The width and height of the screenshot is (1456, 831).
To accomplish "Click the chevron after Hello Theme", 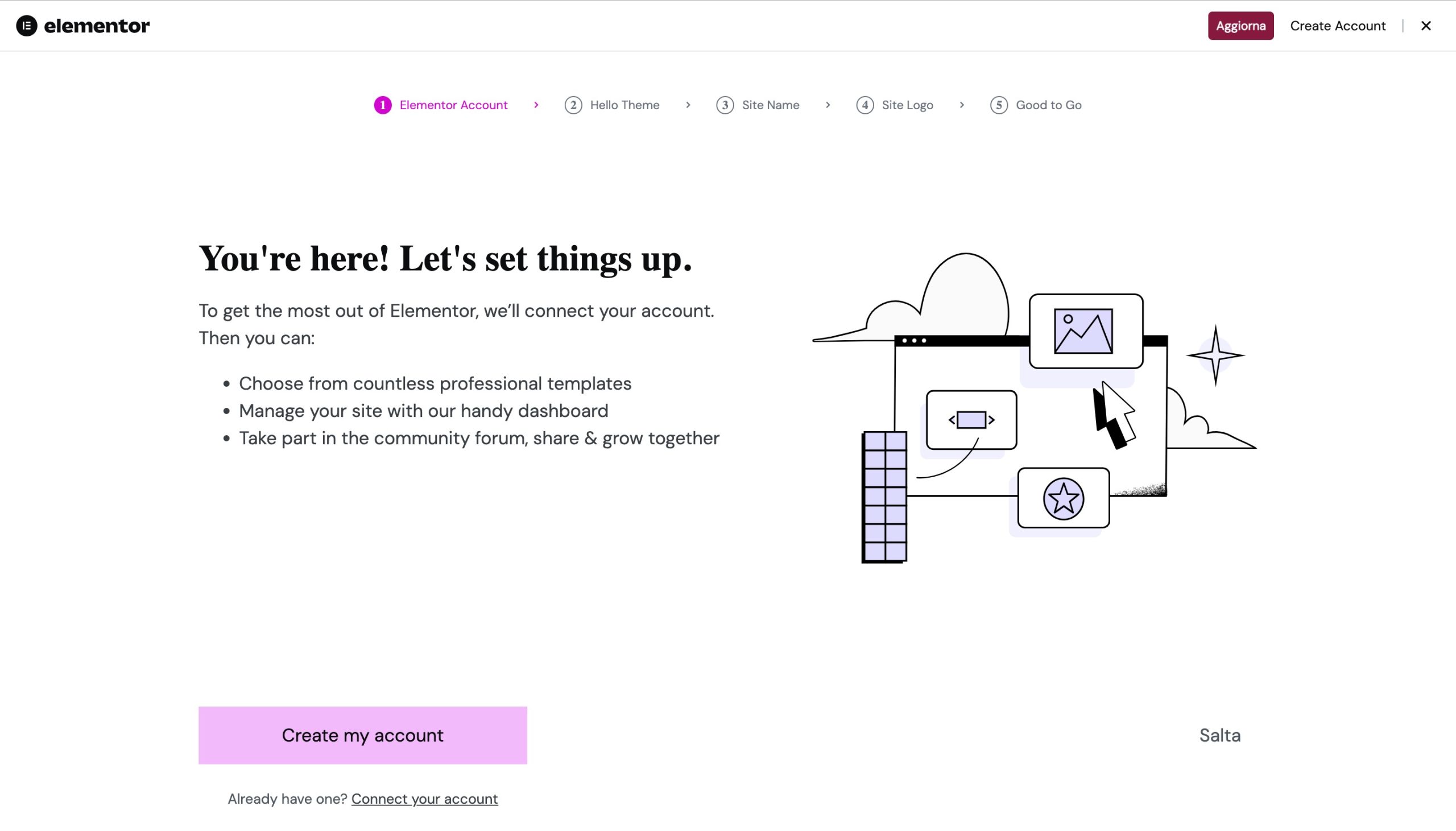I will tap(688, 105).
